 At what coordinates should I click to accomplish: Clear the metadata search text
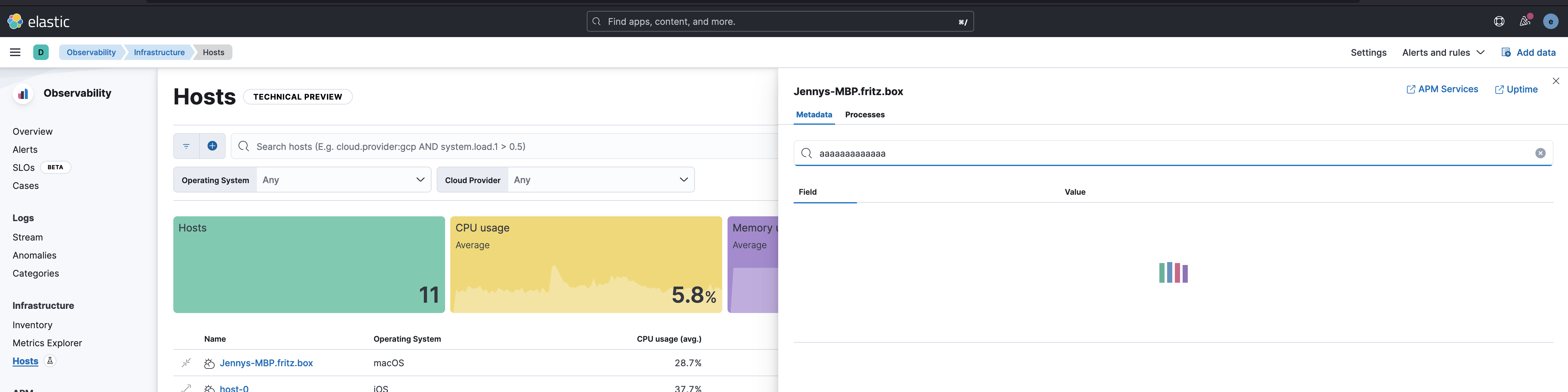pyautogui.click(x=1540, y=153)
